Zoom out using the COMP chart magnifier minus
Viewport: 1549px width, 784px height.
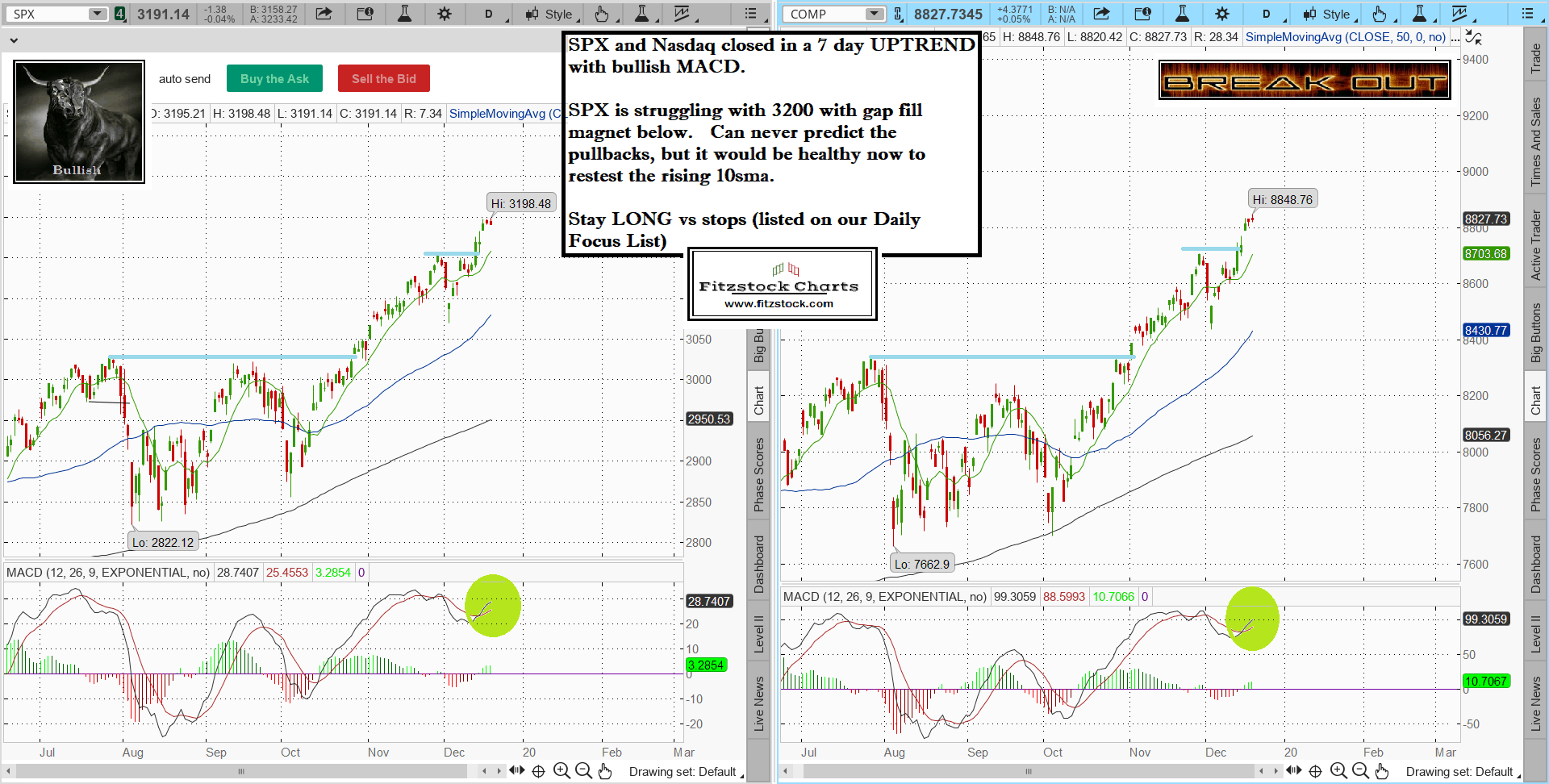1360,771
